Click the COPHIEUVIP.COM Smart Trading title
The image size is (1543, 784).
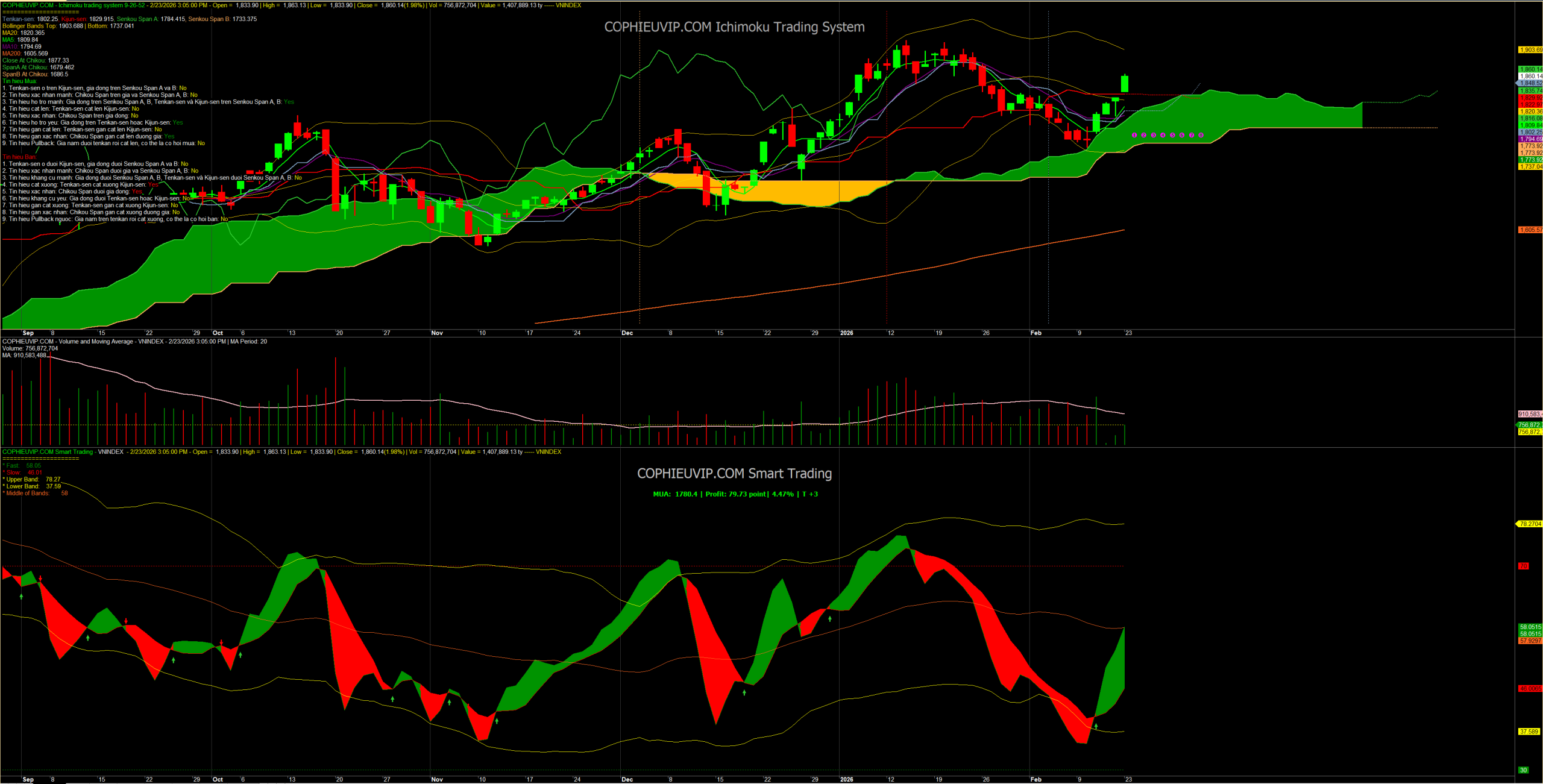click(x=734, y=474)
